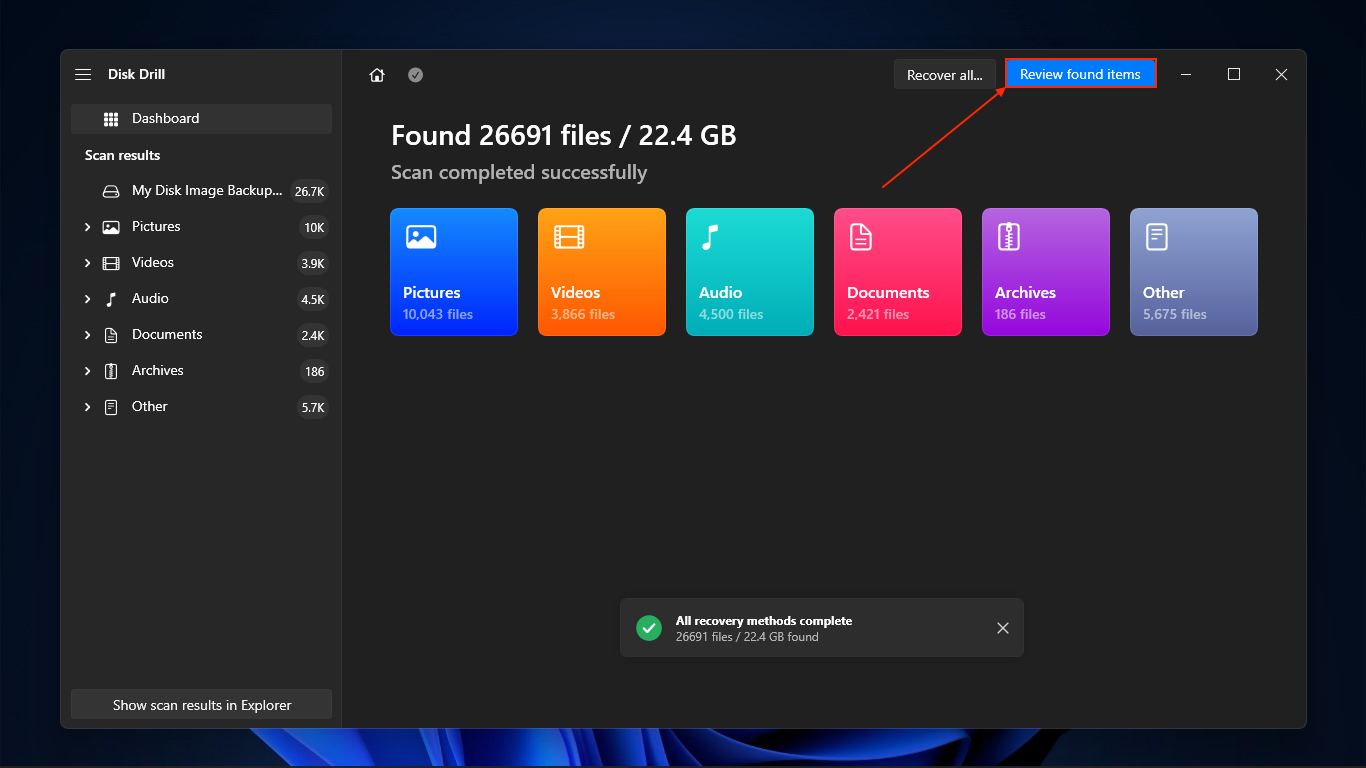This screenshot has height=768, width=1366.
Task: Click the Pictures icon in sidebar
Action: click(111, 227)
